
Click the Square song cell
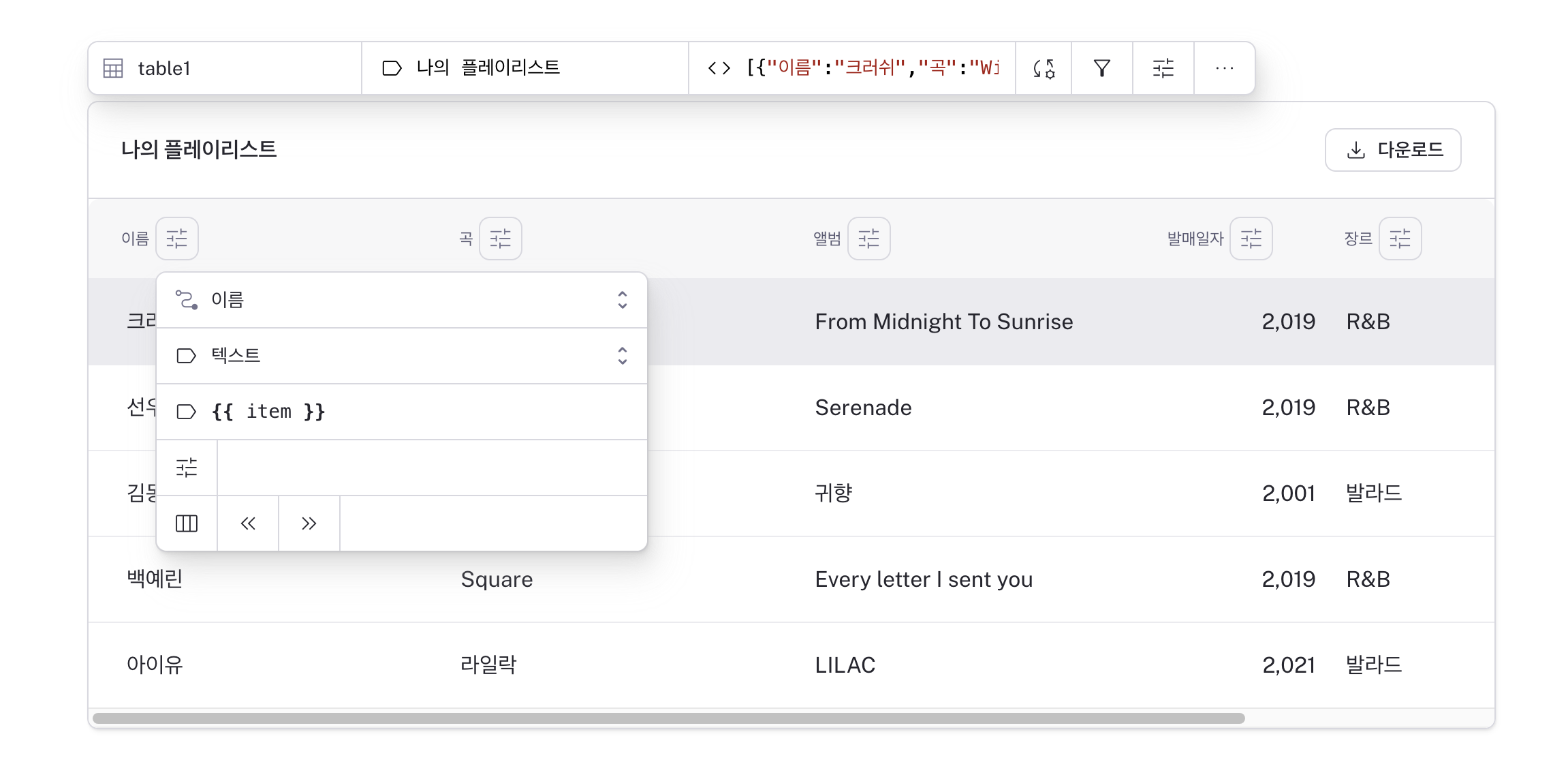[497, 579]
